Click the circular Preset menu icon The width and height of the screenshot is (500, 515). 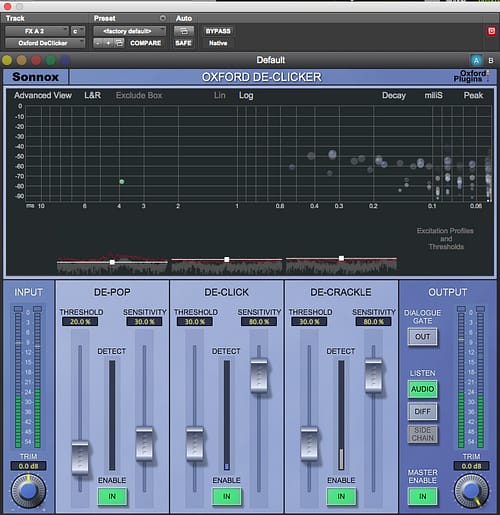[x=163, y=18]
